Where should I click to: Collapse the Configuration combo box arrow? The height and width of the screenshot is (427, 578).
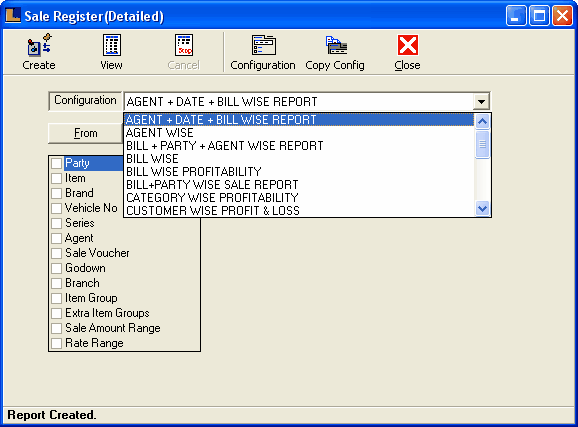481,101
